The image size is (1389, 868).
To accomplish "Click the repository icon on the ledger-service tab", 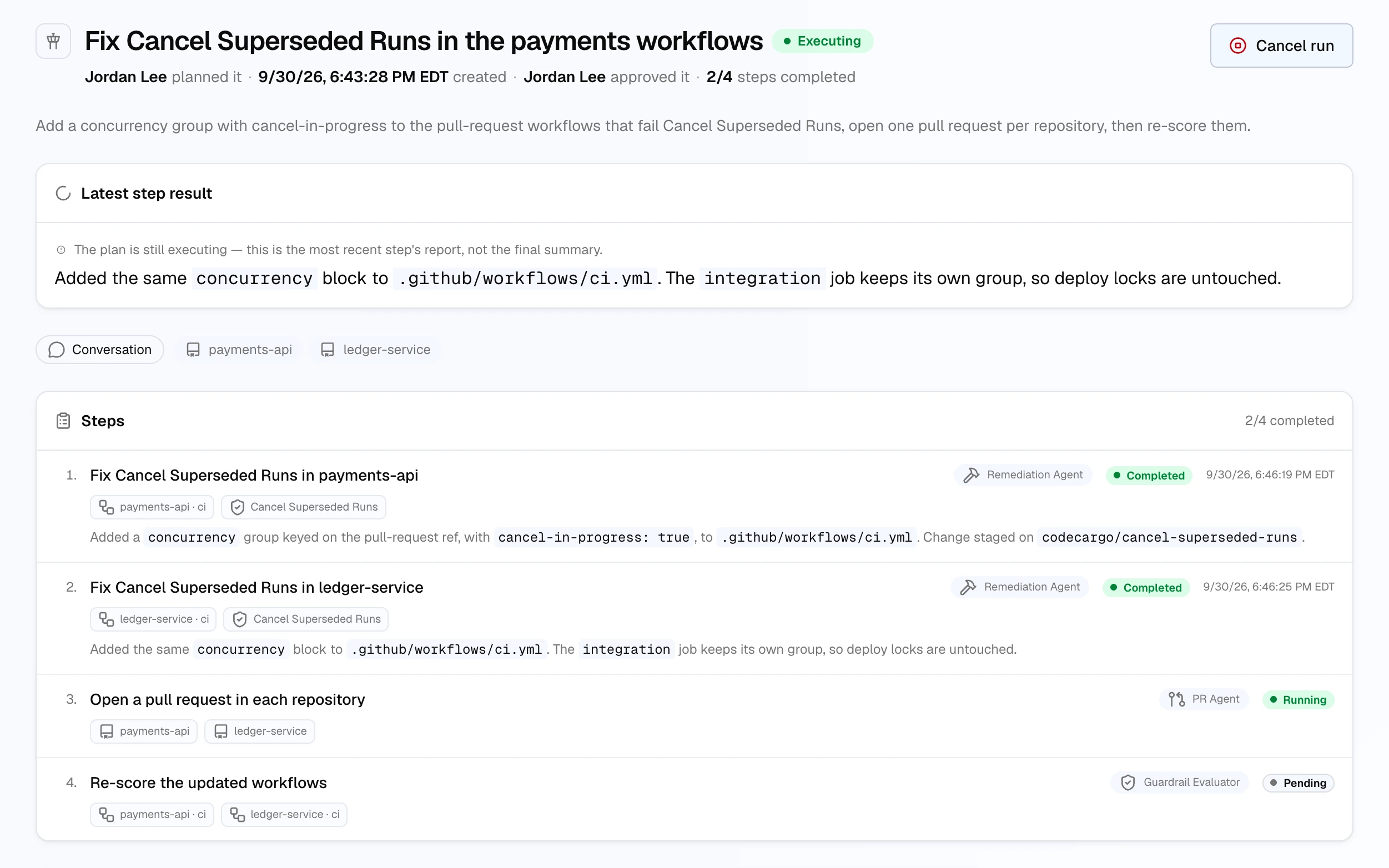I will pyautogui.click(x=328, y=350).
